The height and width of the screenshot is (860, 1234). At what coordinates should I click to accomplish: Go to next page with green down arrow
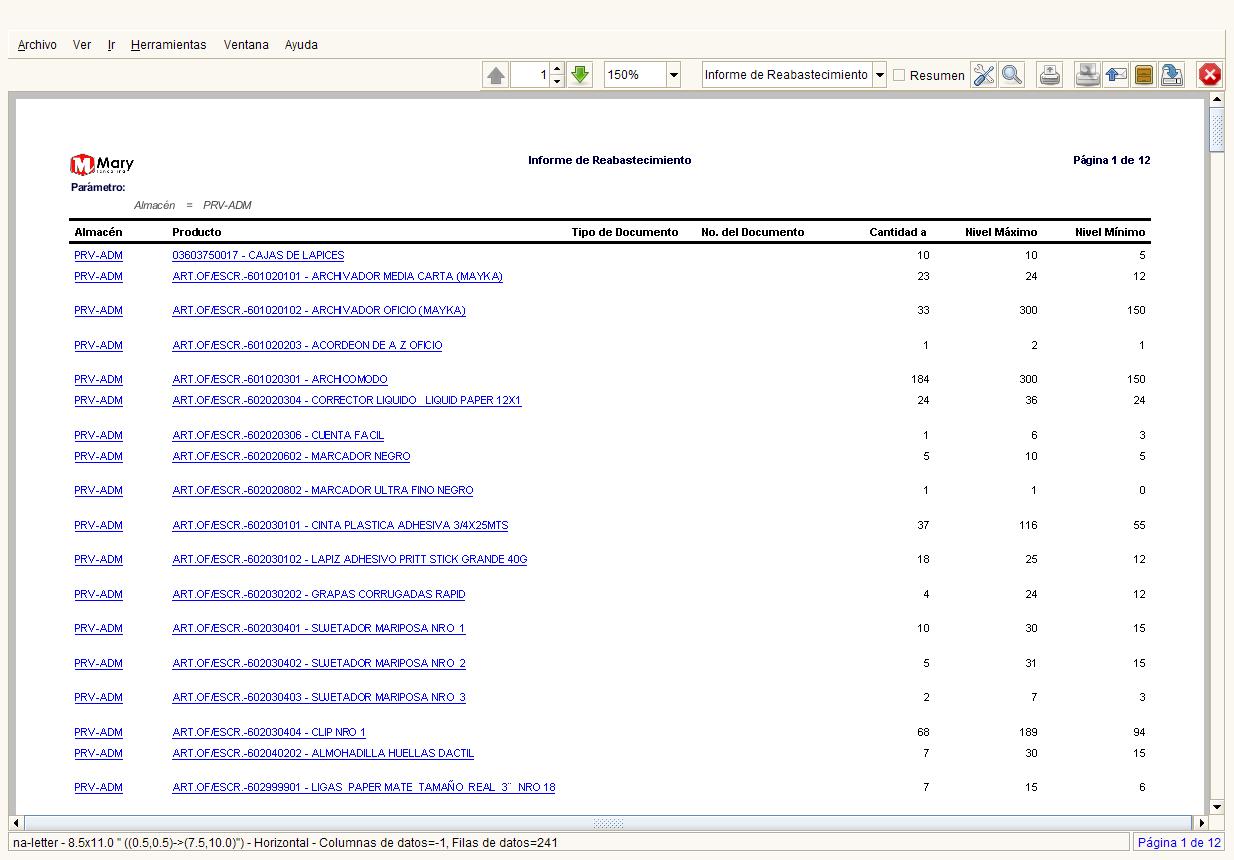coord(580,75)
